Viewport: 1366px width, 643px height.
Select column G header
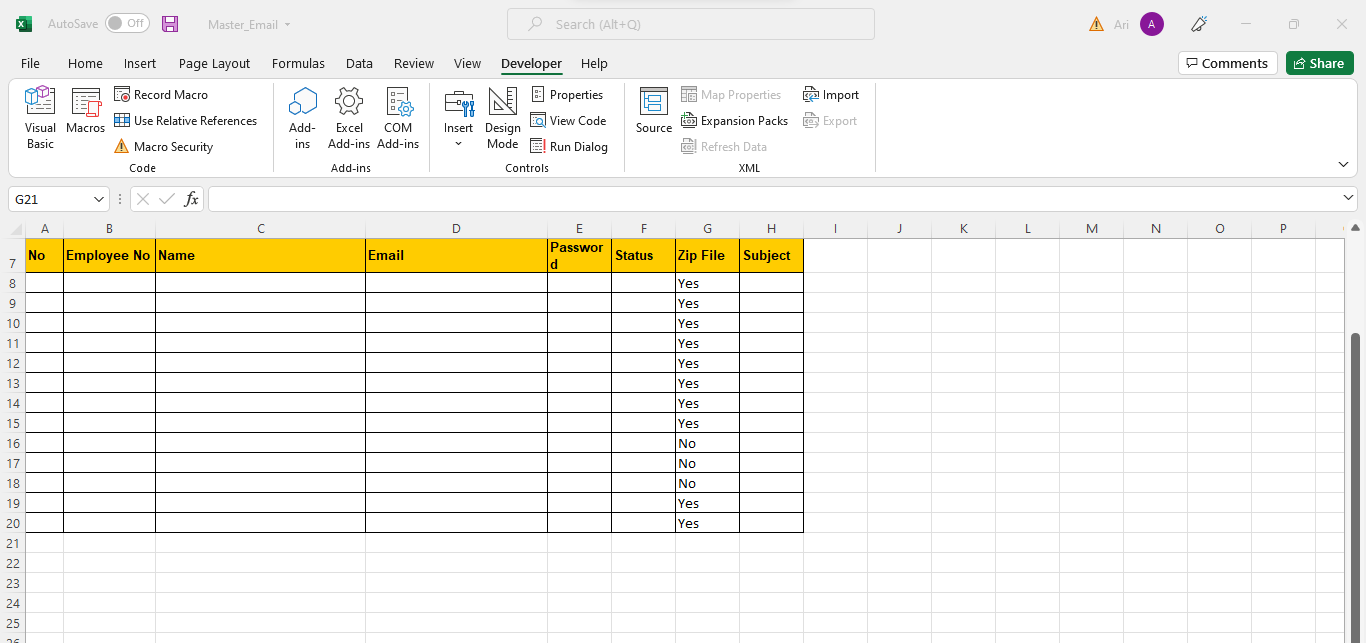pos(707,229)
